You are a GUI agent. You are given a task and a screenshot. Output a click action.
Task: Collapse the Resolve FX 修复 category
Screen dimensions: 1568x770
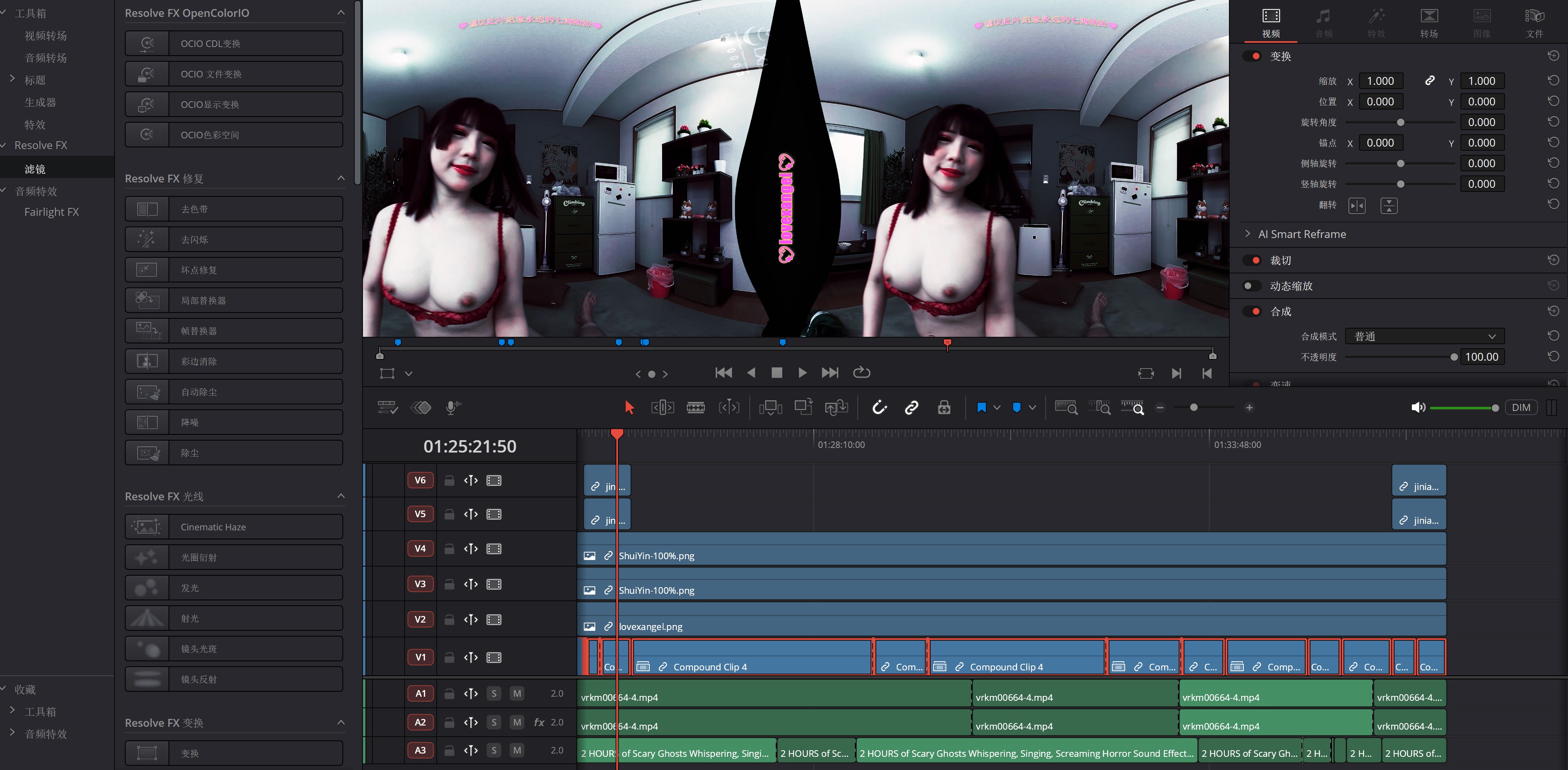pyautogui.click(x=341, y=178)
